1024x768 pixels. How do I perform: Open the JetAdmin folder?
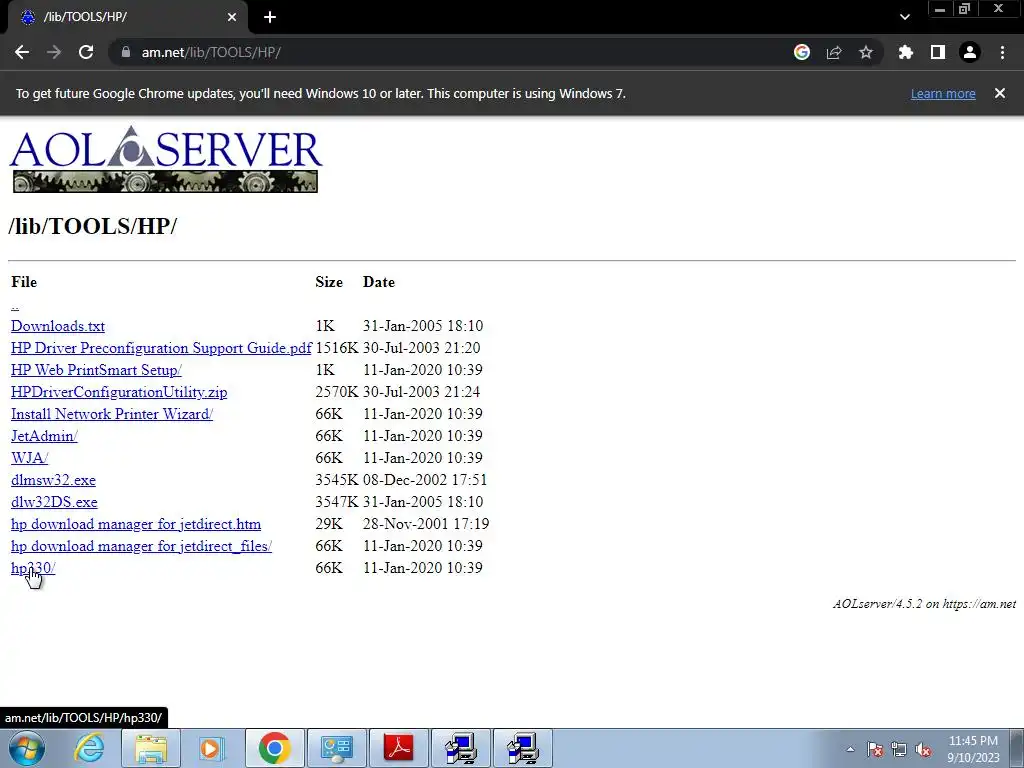coord(44,436)
